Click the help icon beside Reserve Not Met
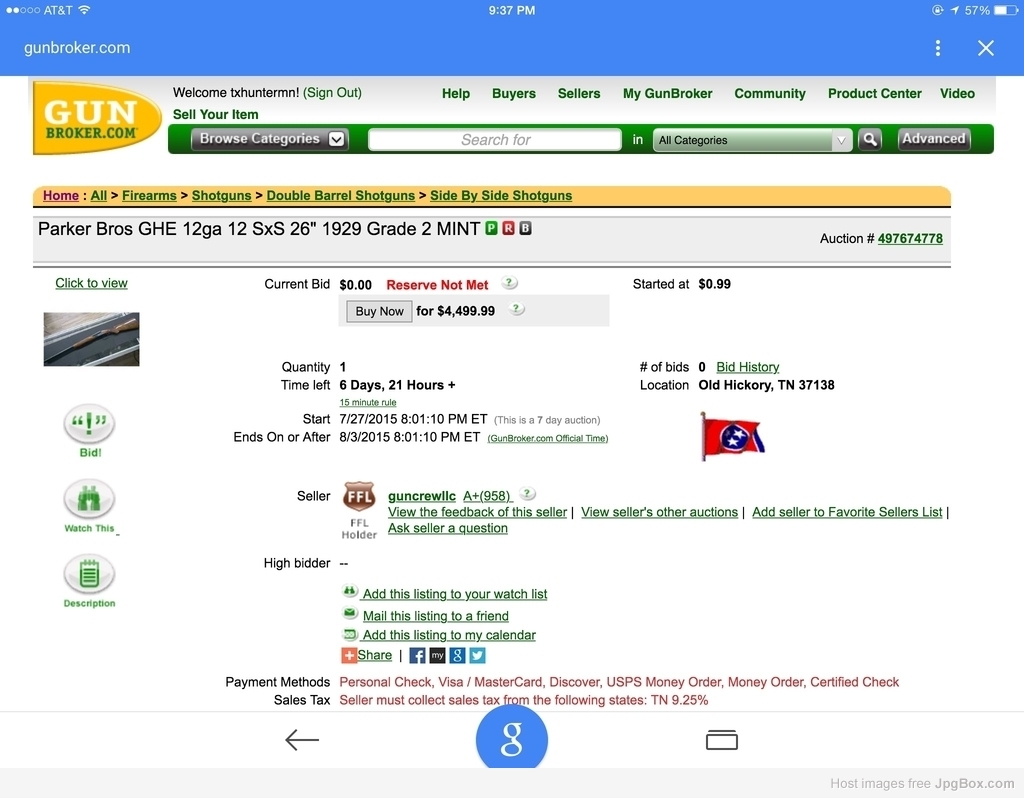The width and height of the screenshot is (1024, 798). [509, 283]
